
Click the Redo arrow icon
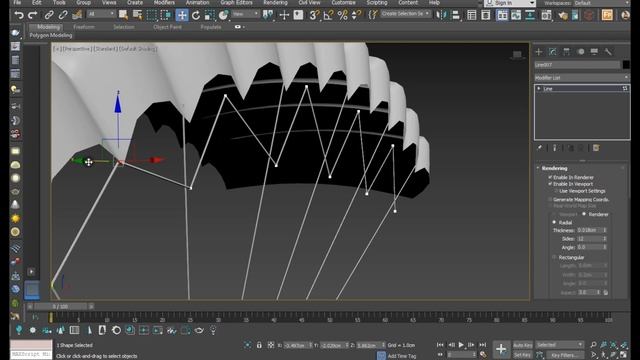(33, 16)
